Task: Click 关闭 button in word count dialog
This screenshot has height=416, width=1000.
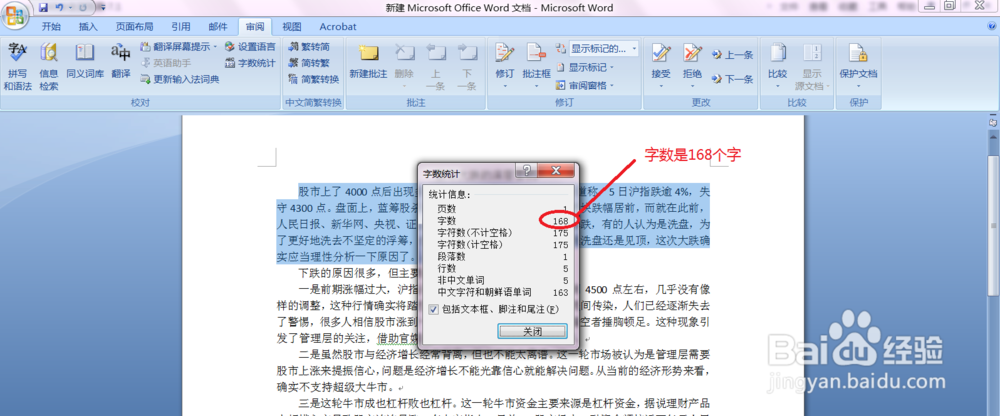Action: tap(532, 332)
